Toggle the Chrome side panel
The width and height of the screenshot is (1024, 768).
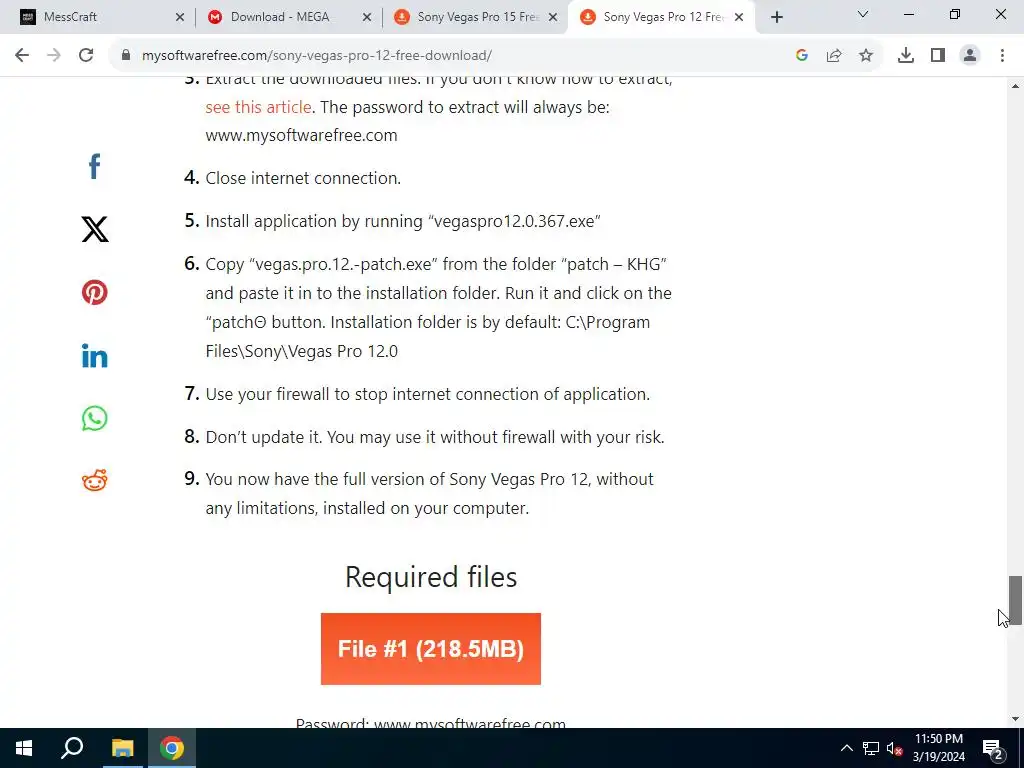pyautogui.click(x=938, y=56)
